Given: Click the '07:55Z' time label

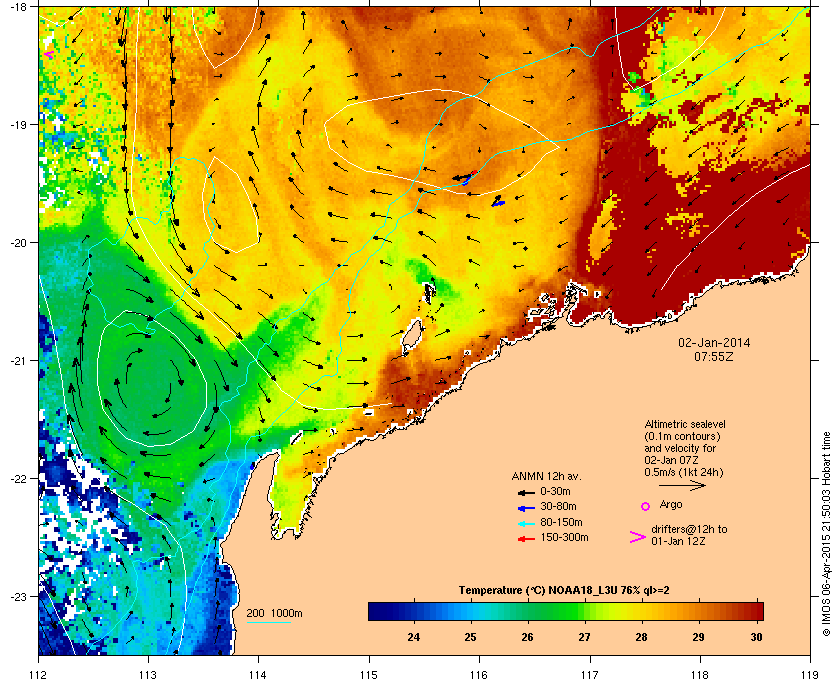Looking at the screenshot, I should tap(714, 356).
